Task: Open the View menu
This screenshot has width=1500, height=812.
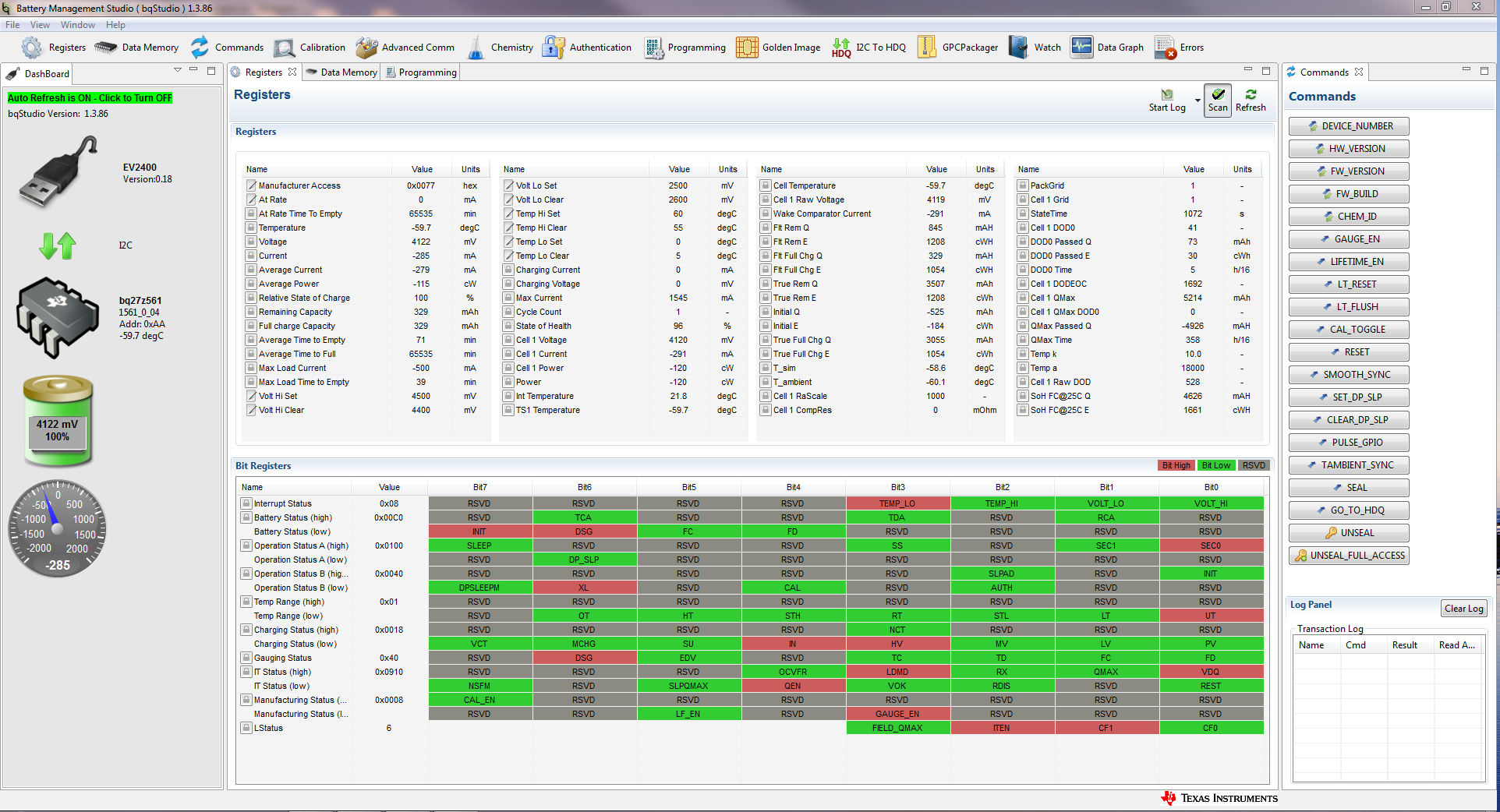Action: pyautogui.click(x=40, y=25)
